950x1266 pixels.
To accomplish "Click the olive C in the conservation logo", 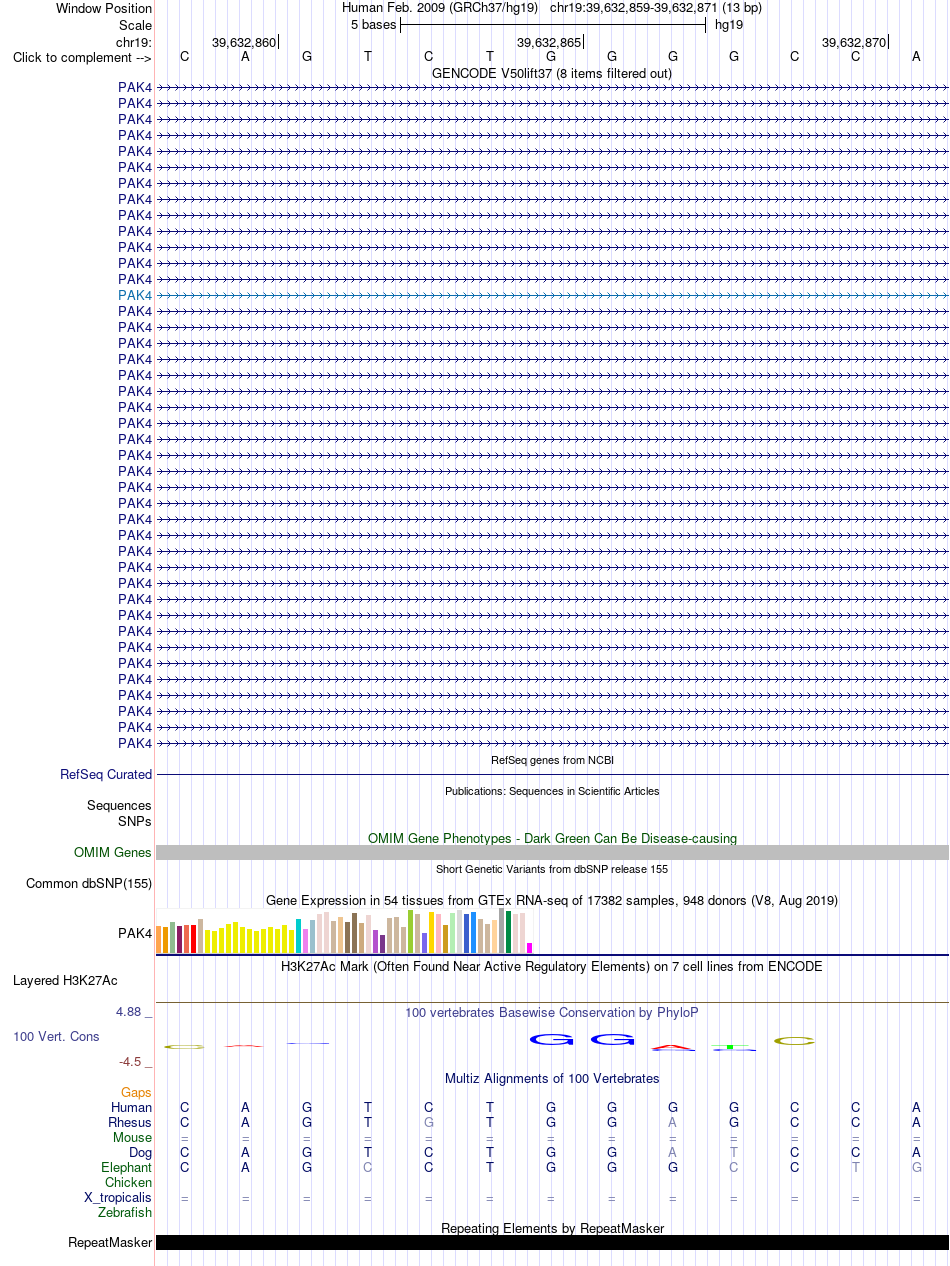I will 795,1041.
